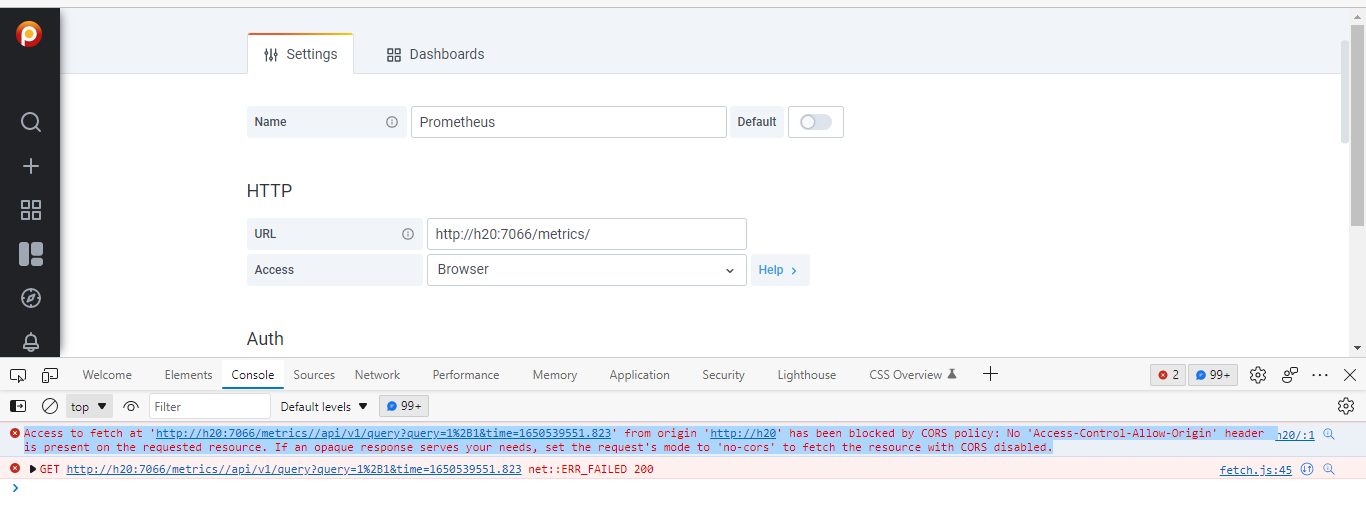Open the DevTools settings gear

pos(1258,375)
